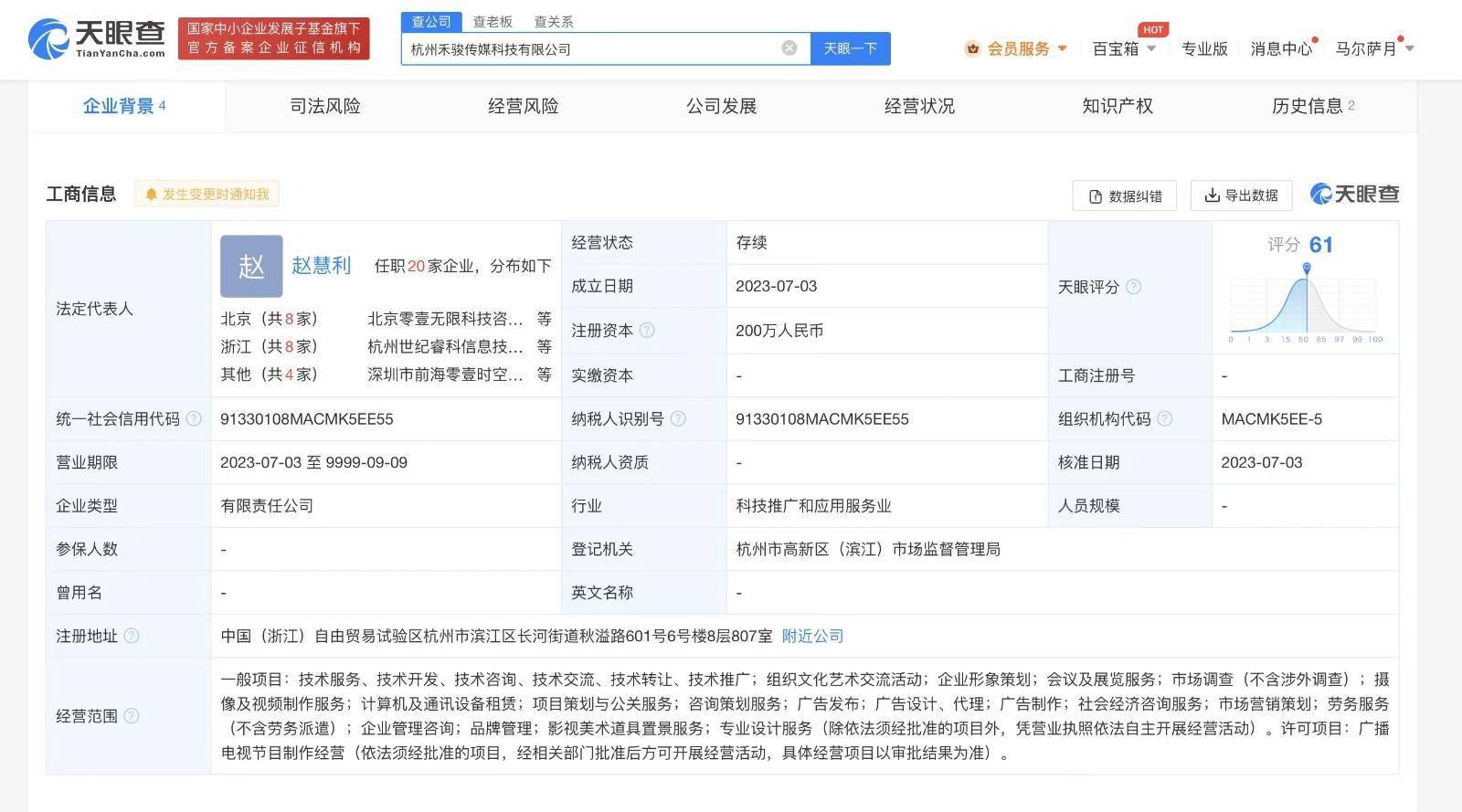Select the 查老板 search mode
The height and width of the screenshot is (812, 1462).
[493, 21]
